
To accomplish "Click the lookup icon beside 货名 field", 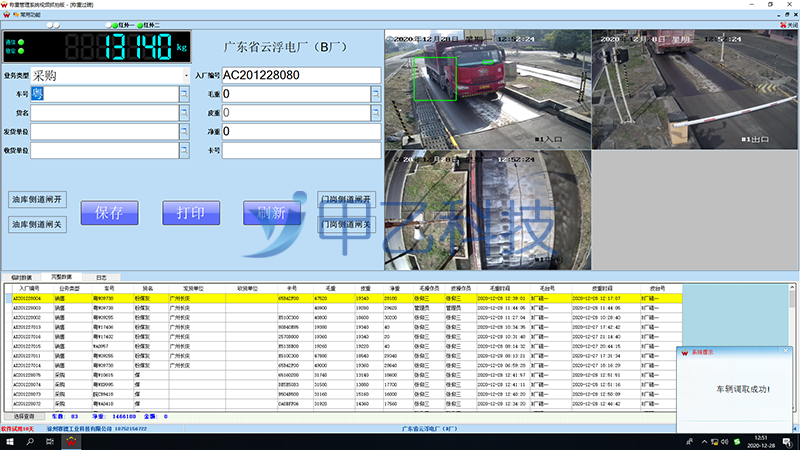I will click(184, 112).
